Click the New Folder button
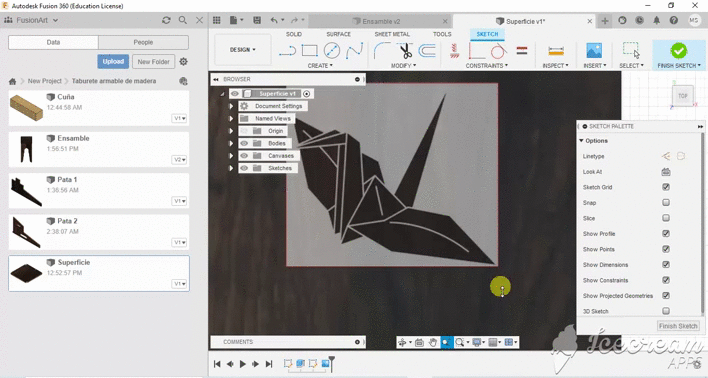The image size is (708, 378). pyautogui.click(x=154, y=61)
